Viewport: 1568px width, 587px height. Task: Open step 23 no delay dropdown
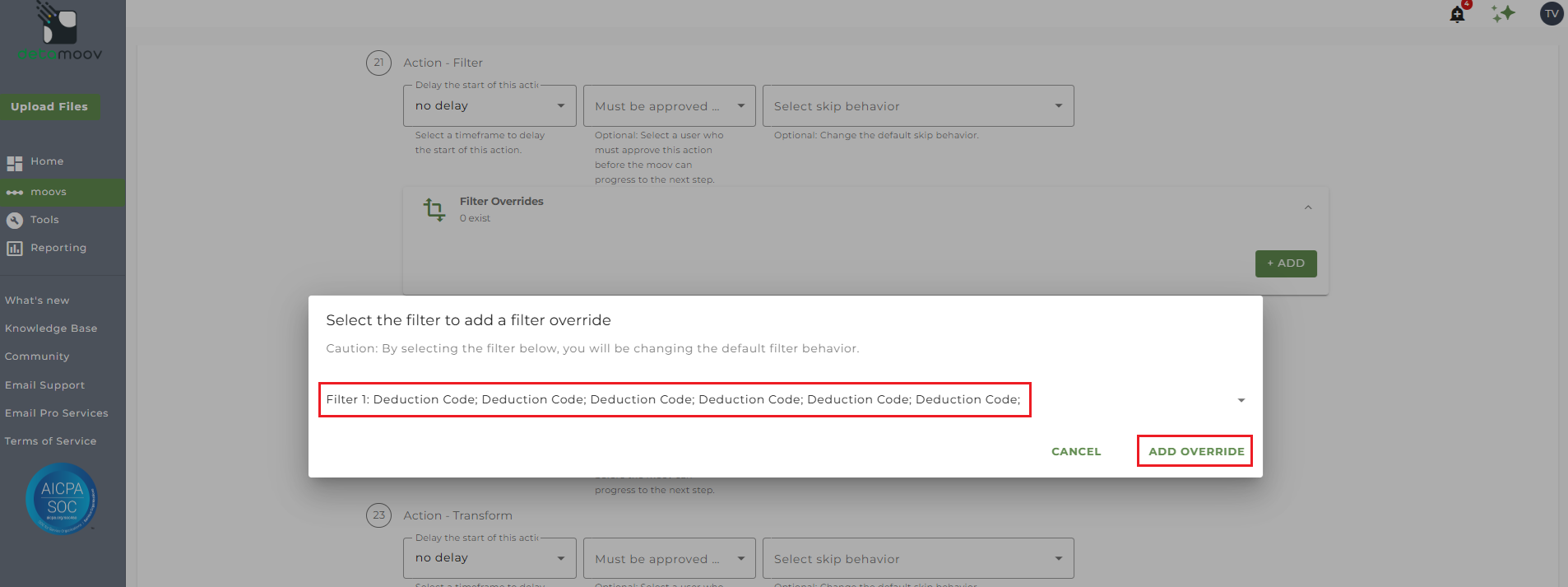pyautogui.click(x=490, y=558)
